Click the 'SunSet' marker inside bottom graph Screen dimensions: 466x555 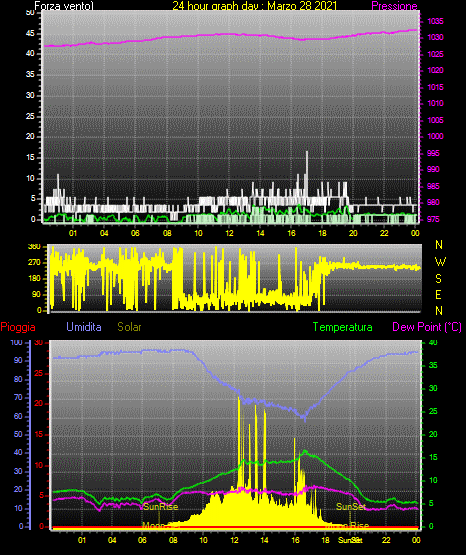coord(351,507)
